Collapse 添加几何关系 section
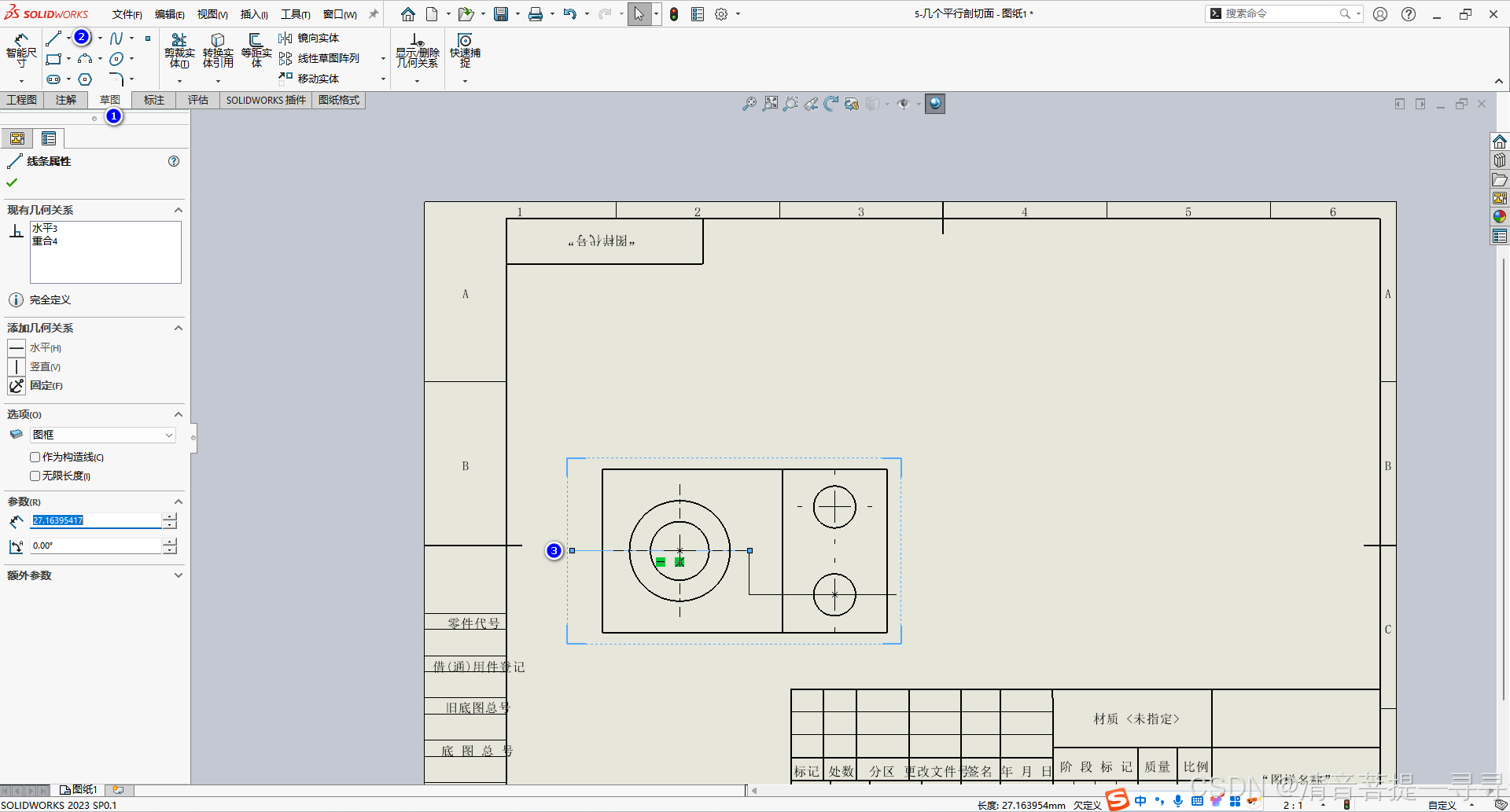Viewport: 1510px width, 812px height. 179,328
